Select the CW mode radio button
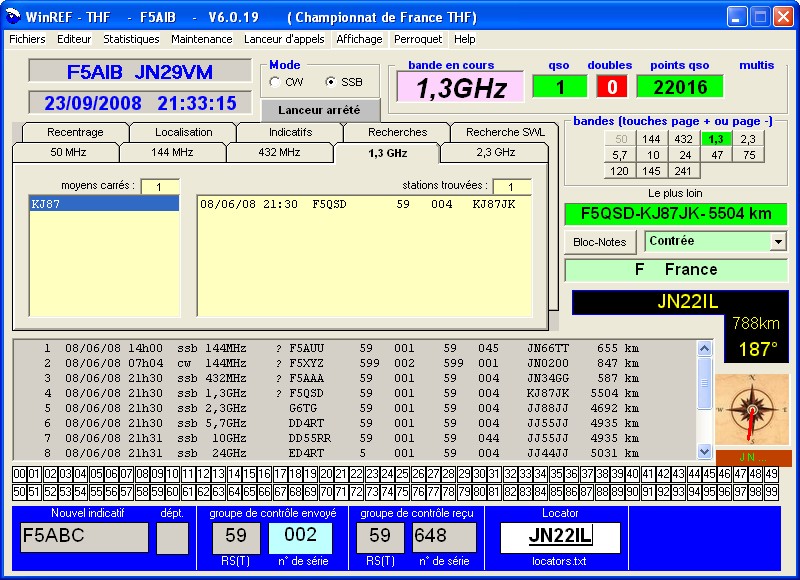This screenshot has height=580, width=800. [x=275, y=82]
